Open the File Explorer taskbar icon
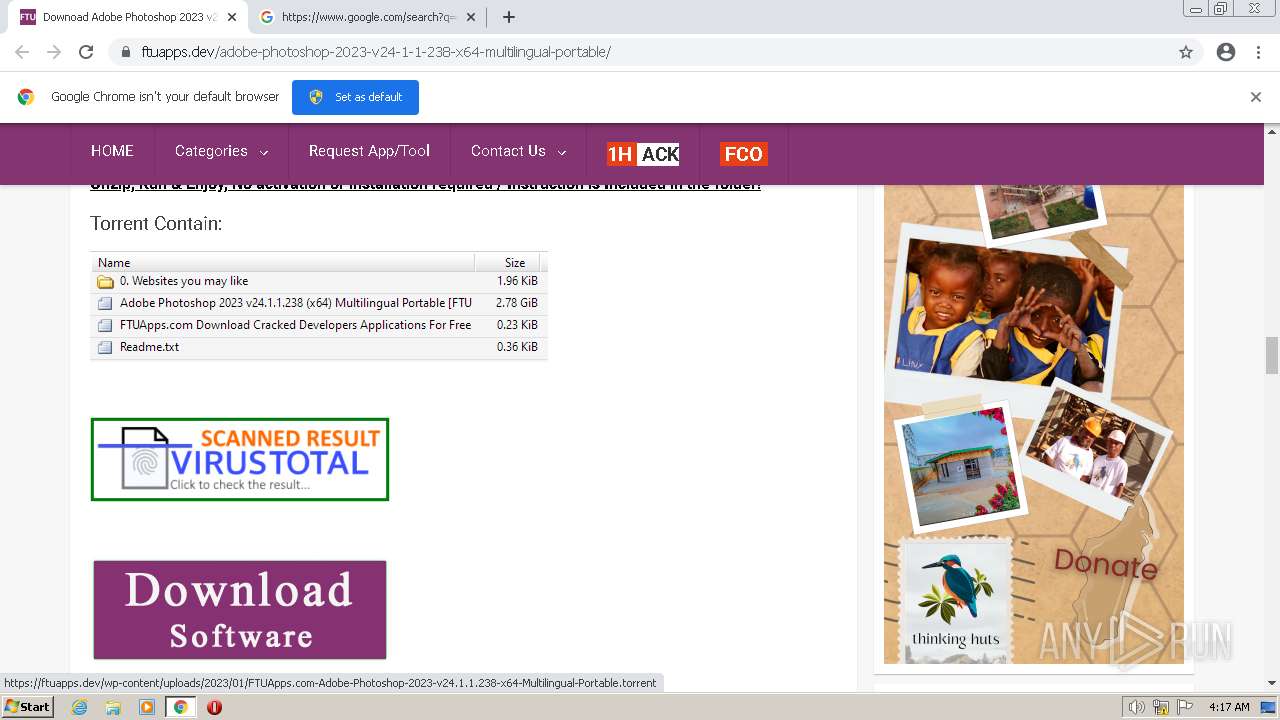The width and height of the screenshot is (1280, 720). 113,707
